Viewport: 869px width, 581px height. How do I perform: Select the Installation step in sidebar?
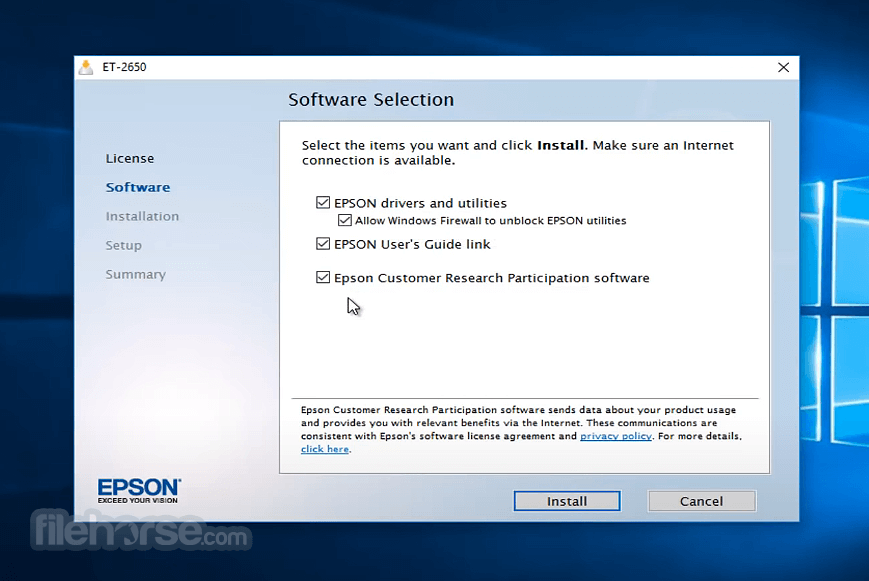(142, 216)
